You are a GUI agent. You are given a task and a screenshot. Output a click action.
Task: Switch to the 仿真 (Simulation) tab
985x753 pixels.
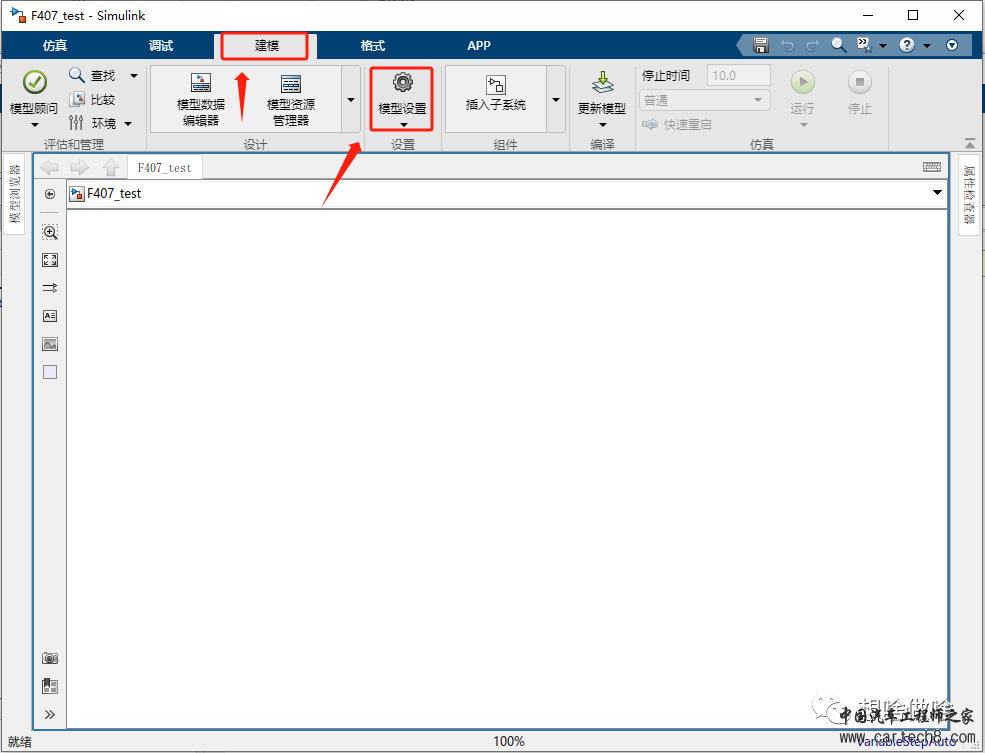coord(55,45)
